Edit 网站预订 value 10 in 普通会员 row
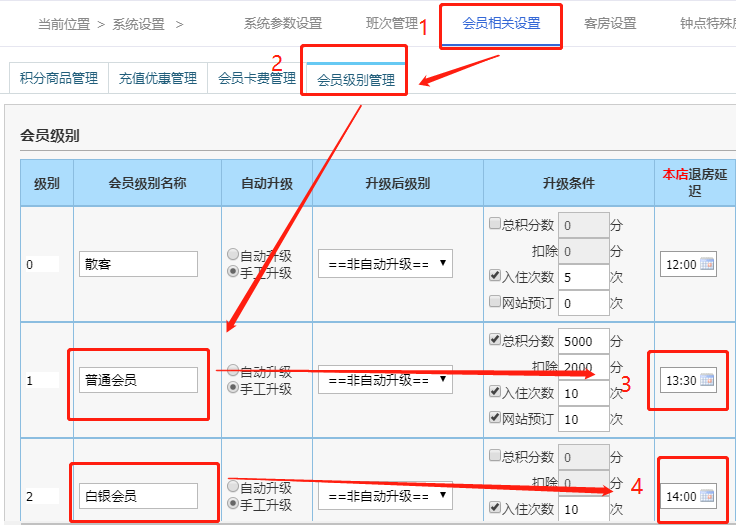Image resolution: width=736 pixels, height=525 pixels. click(x=584, y=419)
